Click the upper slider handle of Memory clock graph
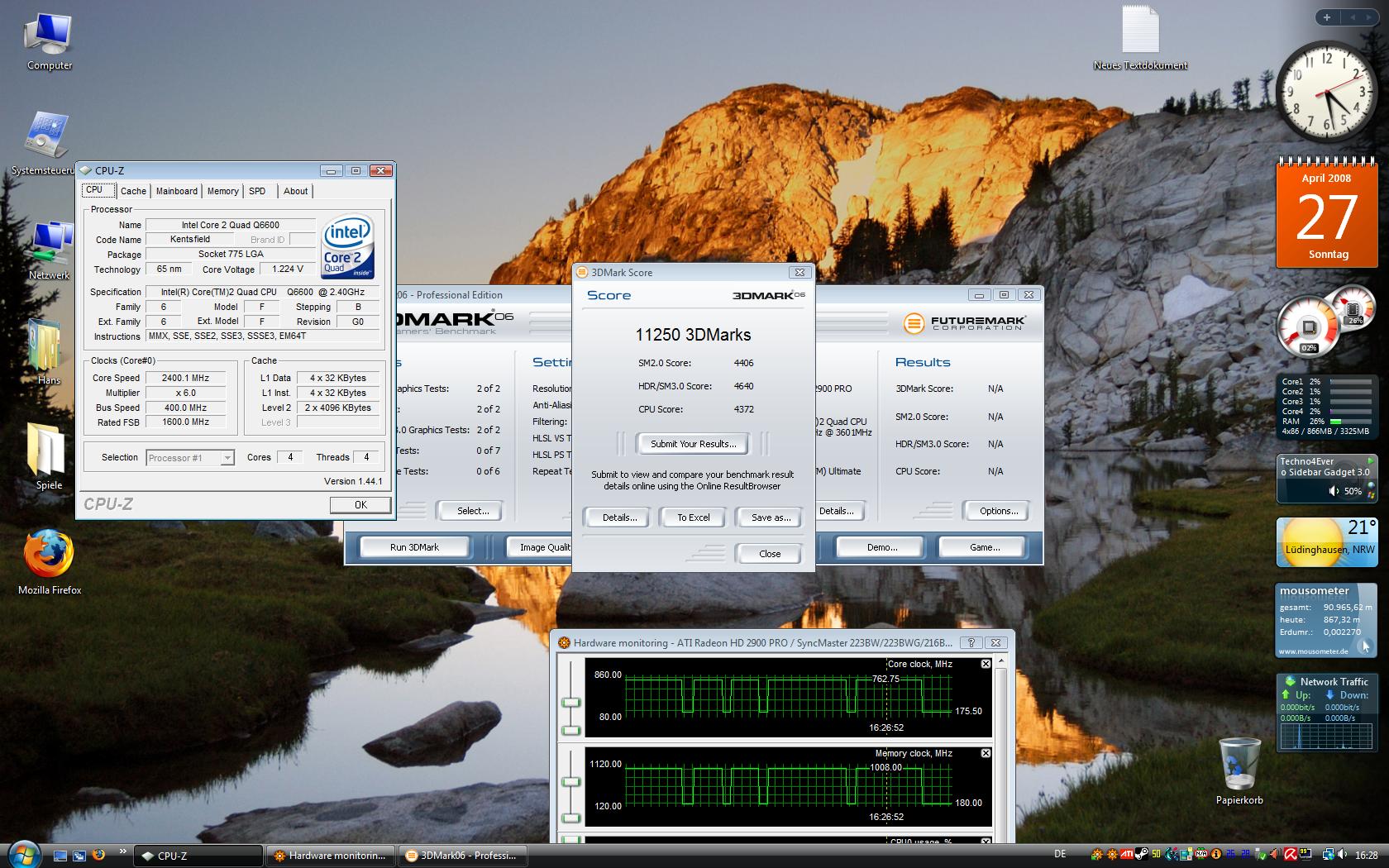The height and width of the screenshot is (868, 1389). coord(571,782)
